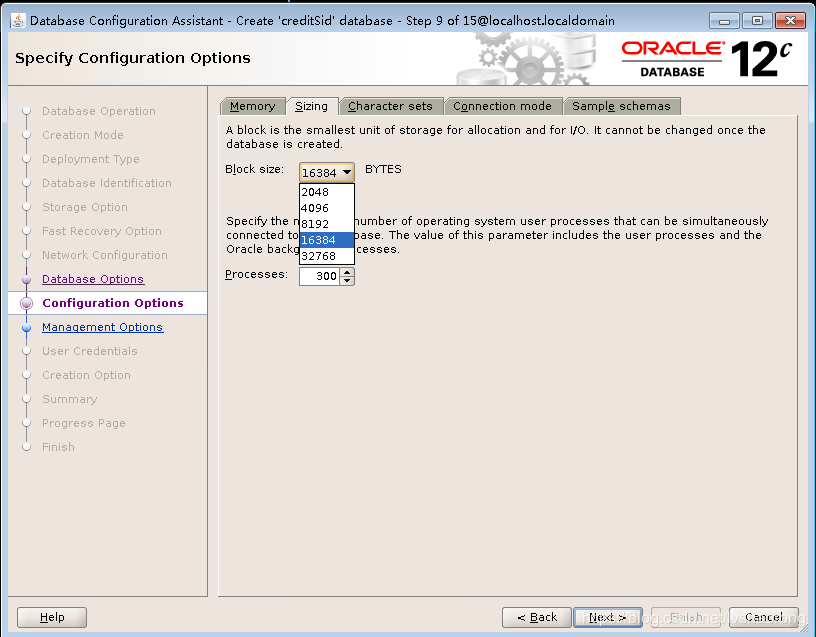Click the Creation Mode step label
The height and width of the screenshot is (637, 816).
83,135
